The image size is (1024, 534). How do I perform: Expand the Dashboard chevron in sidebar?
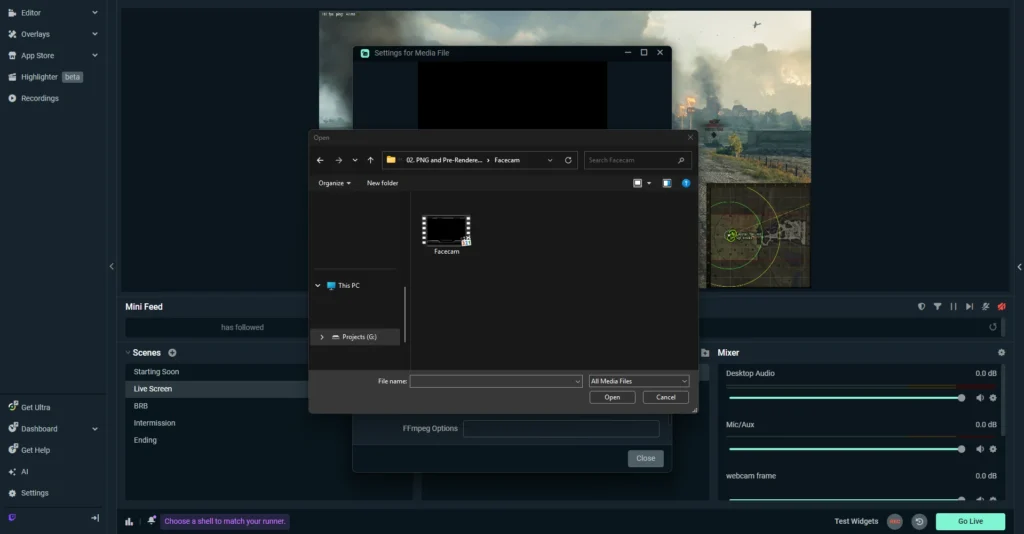pyautogui.click(x=95, y=429)
